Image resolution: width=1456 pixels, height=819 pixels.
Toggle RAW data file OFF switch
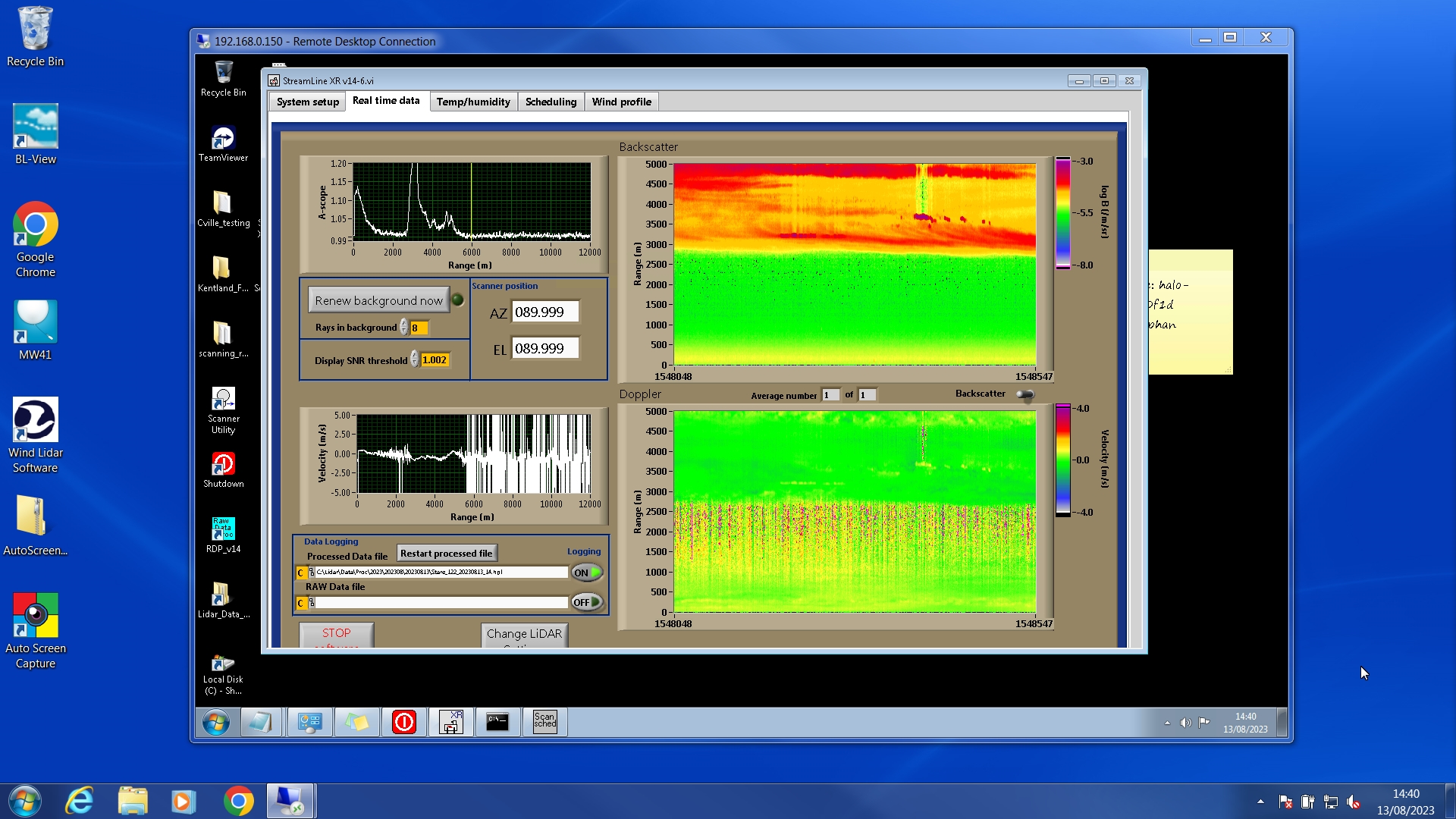click(x=587, y=602)
